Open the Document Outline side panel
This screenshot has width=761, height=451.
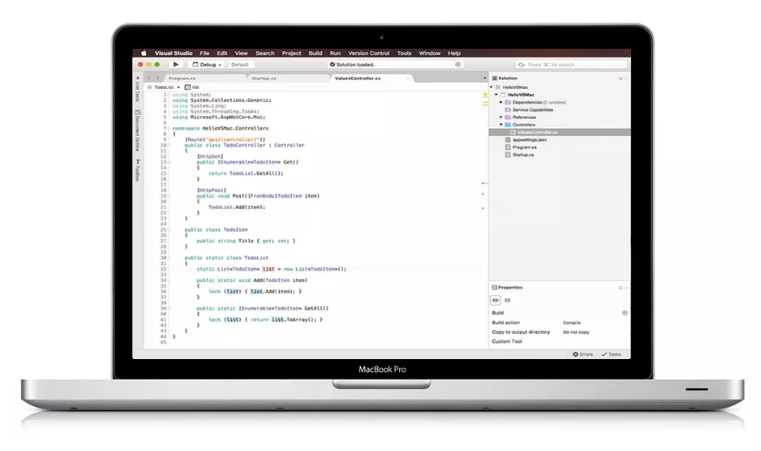[x=138, y=131]
